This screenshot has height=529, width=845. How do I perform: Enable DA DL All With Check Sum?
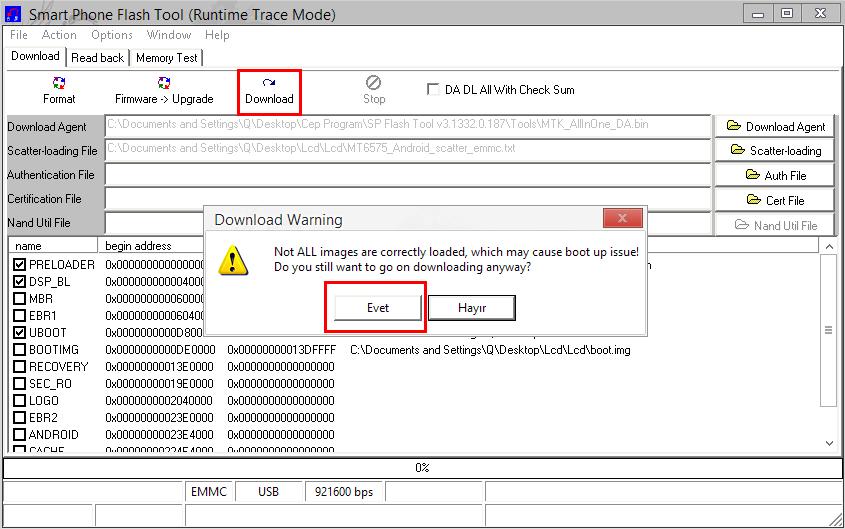pyautogui.click(x=433, y=89)
